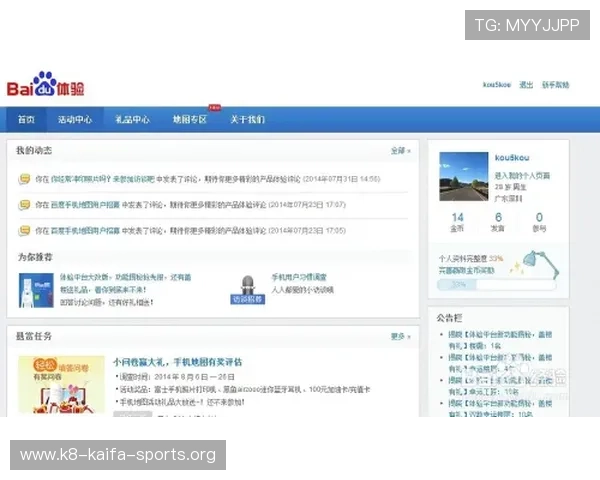
Task: Click the desk lamp illustration icon
Action: coord(541,263)
